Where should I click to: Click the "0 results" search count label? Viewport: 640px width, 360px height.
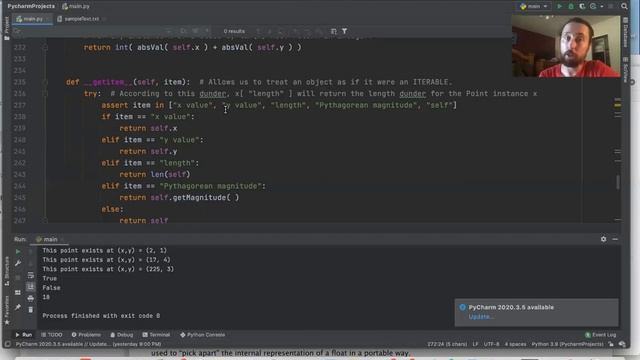click(x=234, y=31)
